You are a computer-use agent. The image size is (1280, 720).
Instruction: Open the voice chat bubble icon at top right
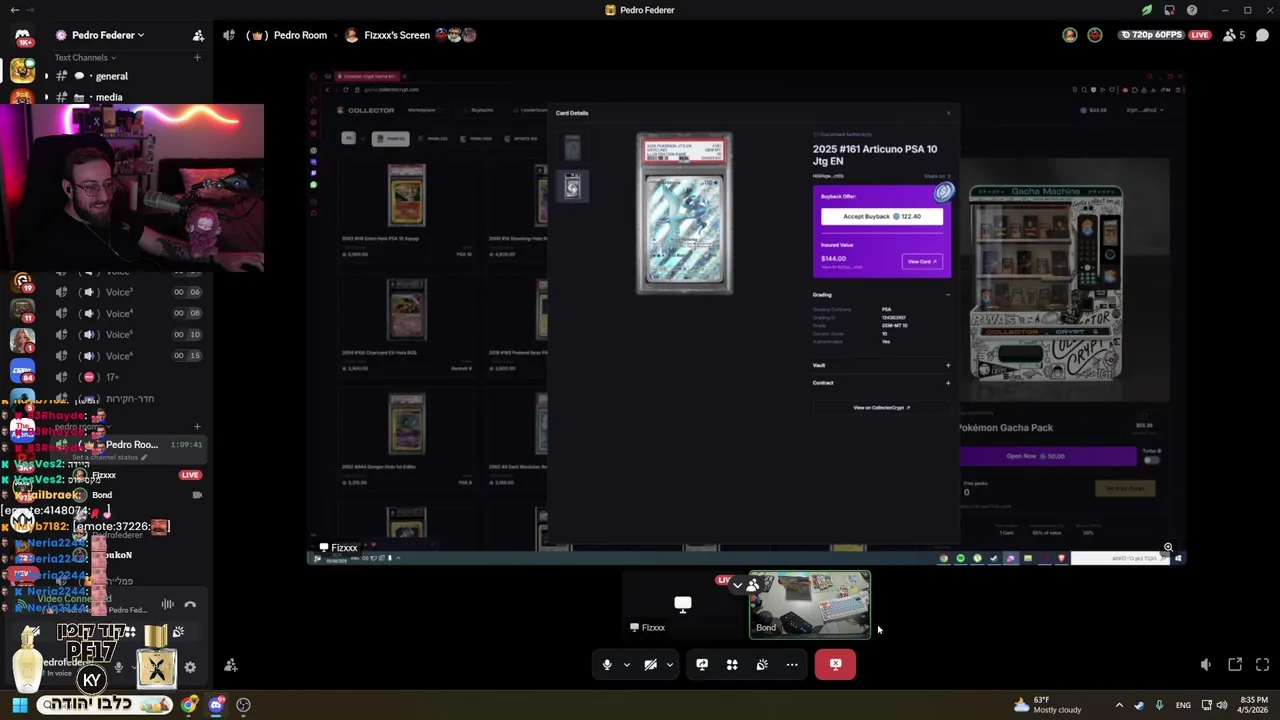pos(1262,35)
